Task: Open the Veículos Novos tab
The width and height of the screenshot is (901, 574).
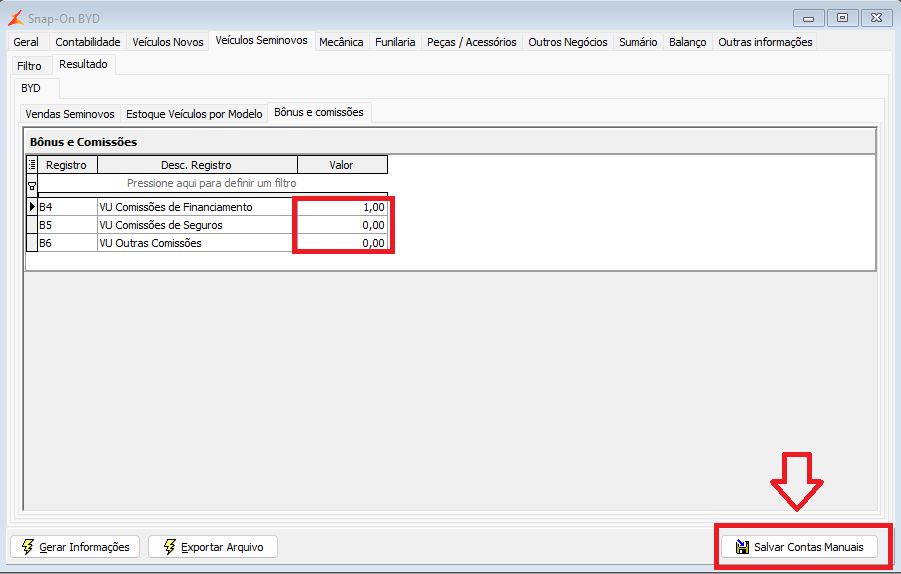Action: click(x=168, y=42)
